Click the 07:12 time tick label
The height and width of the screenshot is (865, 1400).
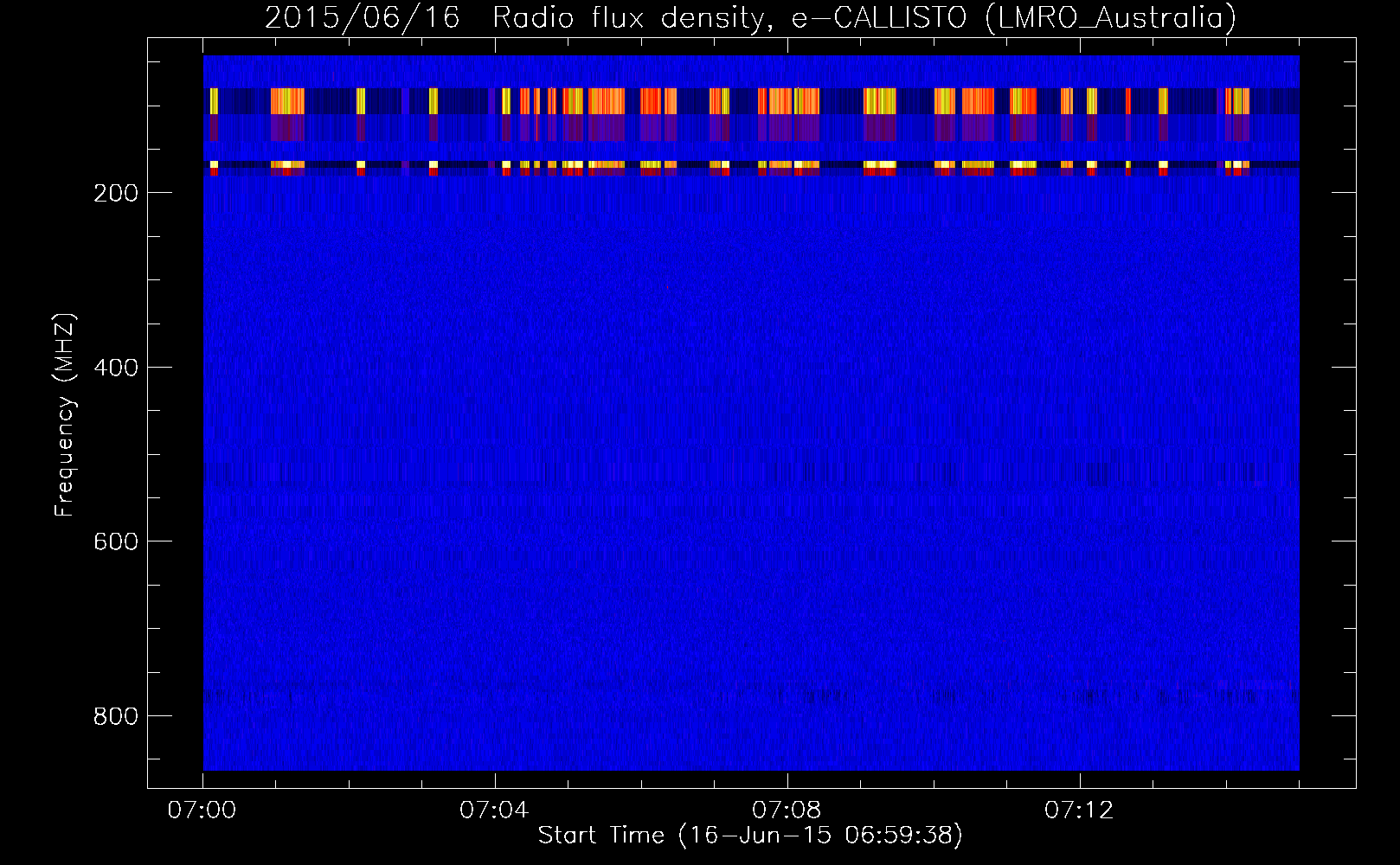pyautogui.click(x=1079, y=811)
